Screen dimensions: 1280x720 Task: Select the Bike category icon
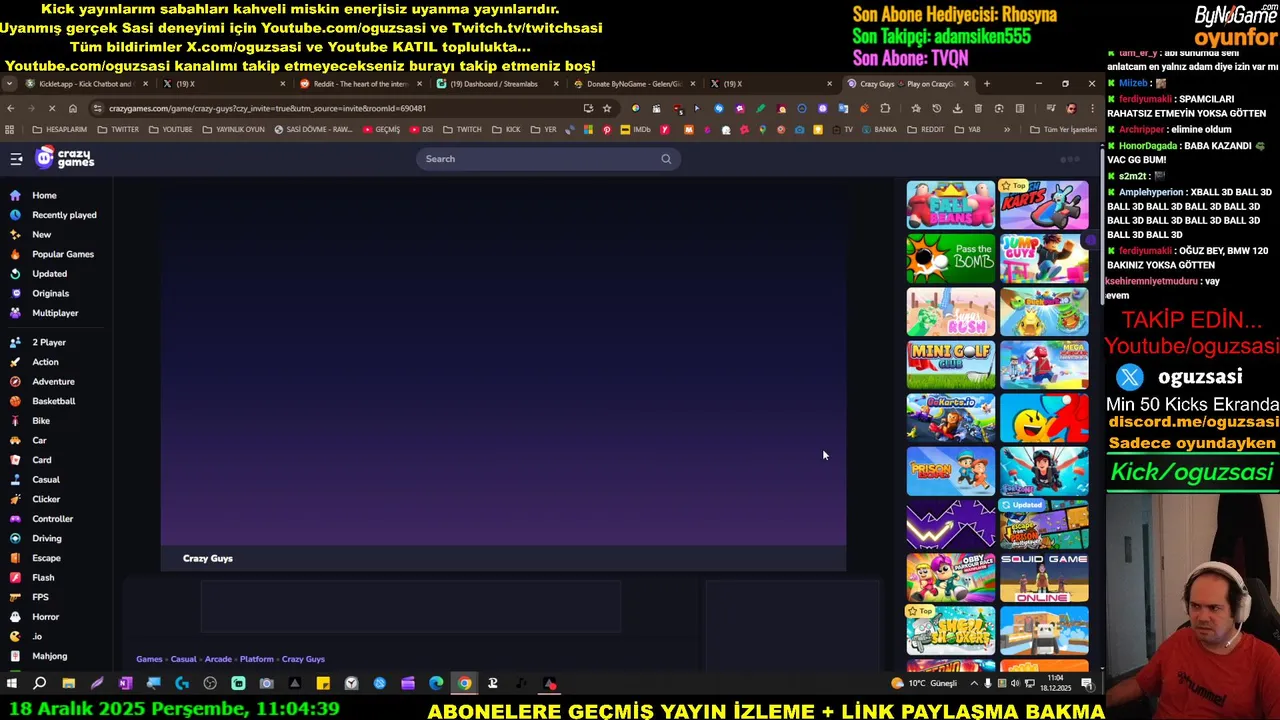tap(15, 421)
